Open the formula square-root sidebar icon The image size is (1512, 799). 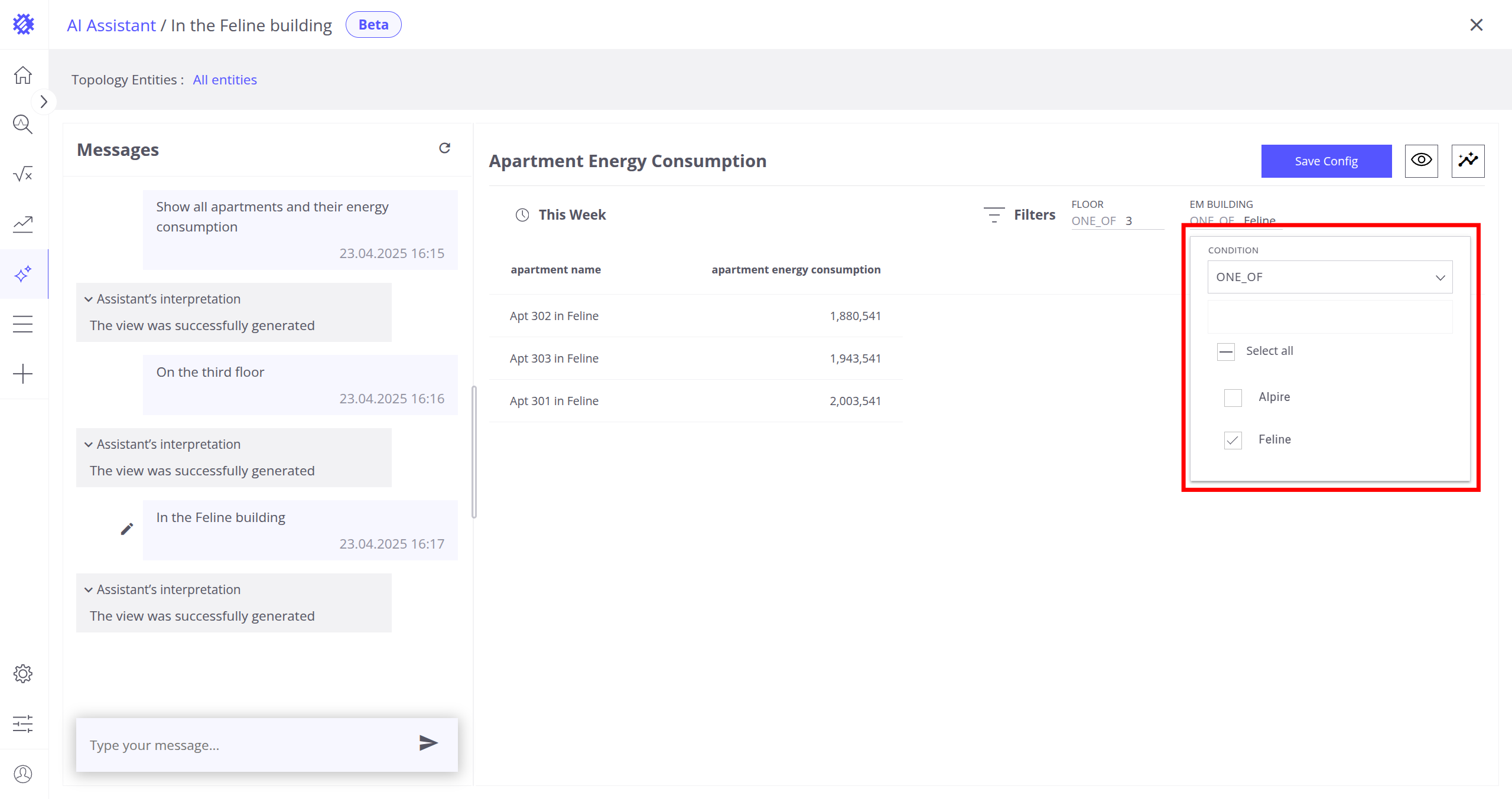tap(23, 174)
